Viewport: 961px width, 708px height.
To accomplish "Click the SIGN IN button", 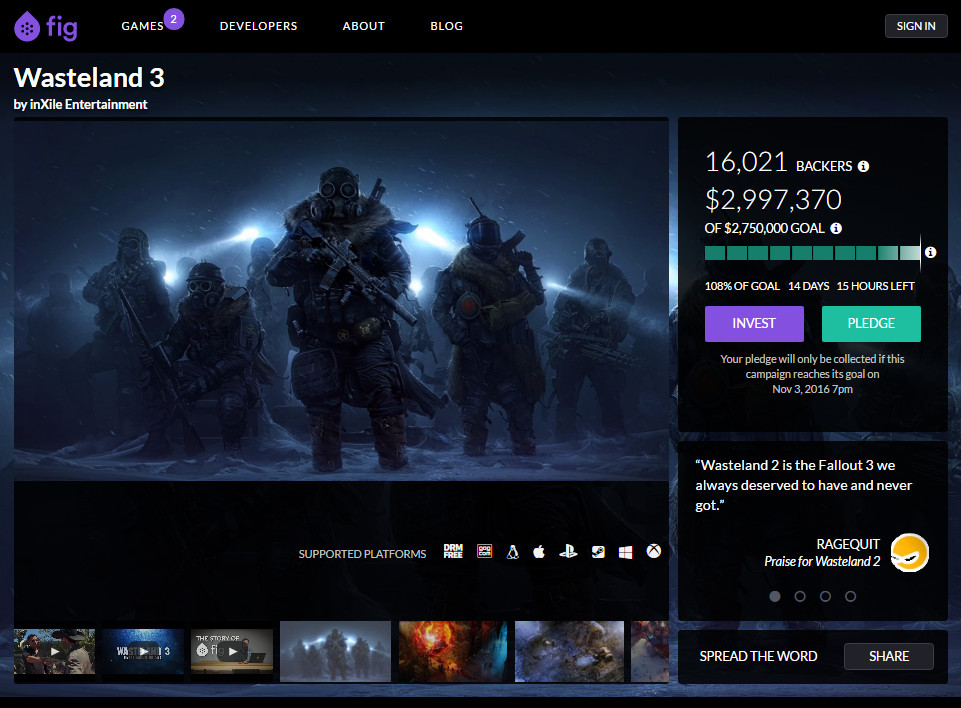I will pos(916,26).
